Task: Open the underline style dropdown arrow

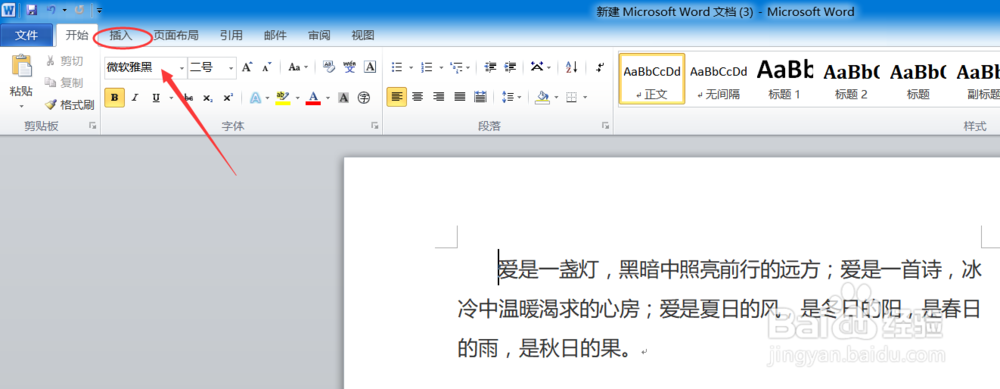Action: click(x=171, y=98)
